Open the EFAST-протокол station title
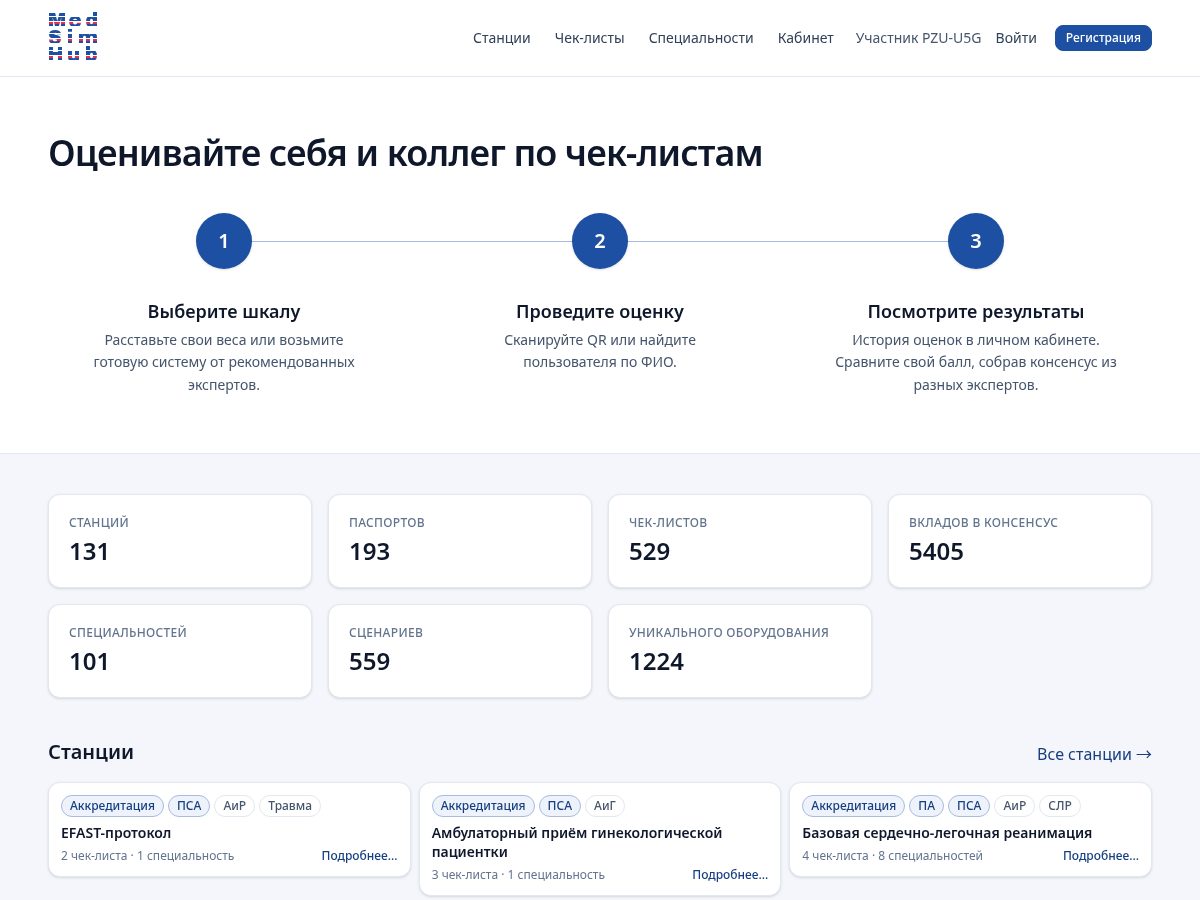Image resolution: width=1200 pixels, height=900 pixels. click(x=116, y=833)
